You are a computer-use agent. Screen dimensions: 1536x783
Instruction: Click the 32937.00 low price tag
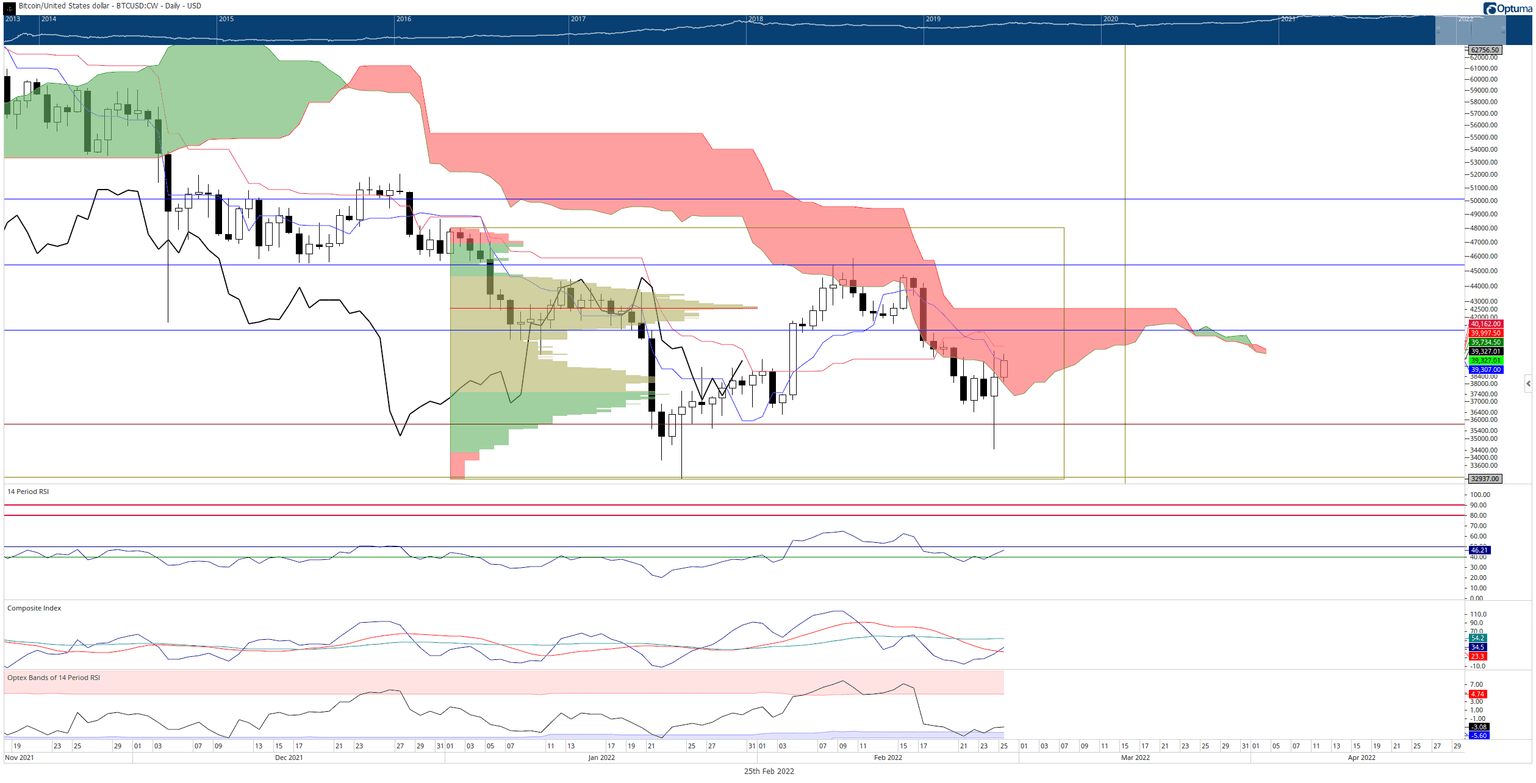[x=1484, y=479]
